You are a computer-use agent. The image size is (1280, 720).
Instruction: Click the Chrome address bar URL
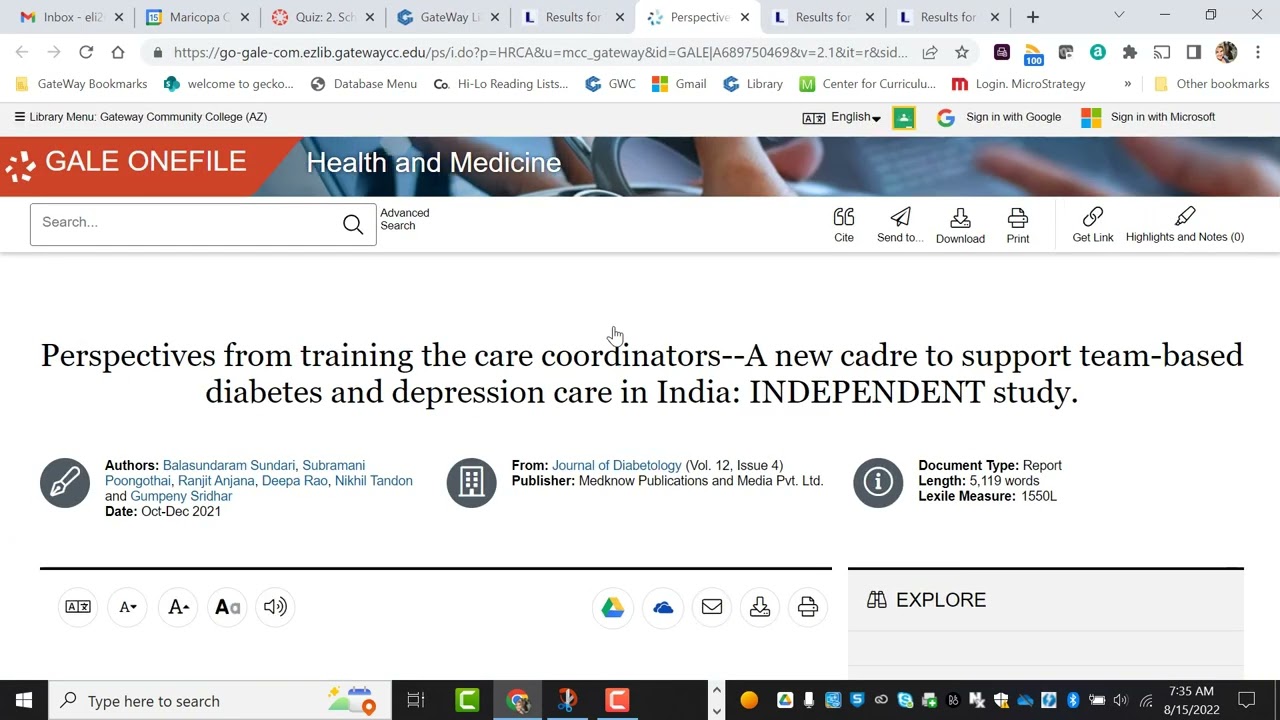click(541, 52)
